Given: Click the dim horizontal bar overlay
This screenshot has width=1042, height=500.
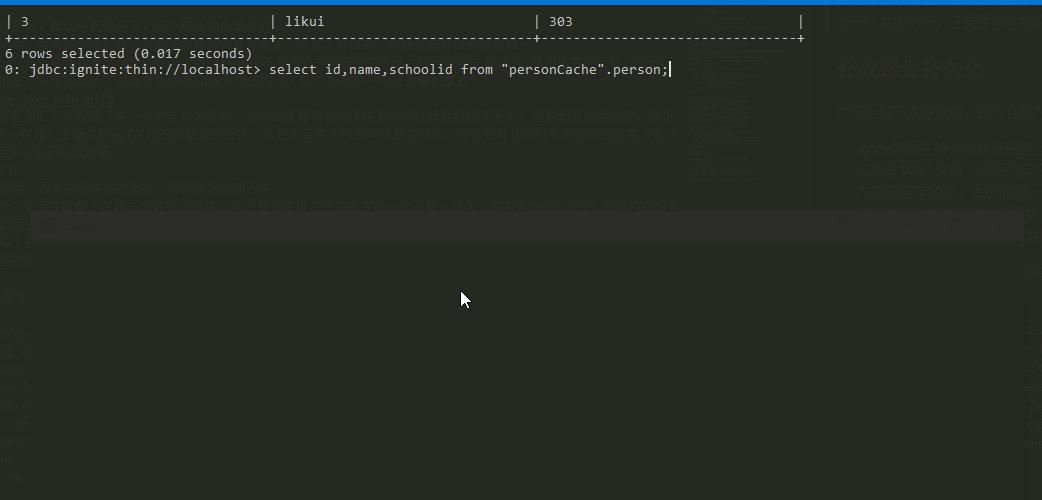Looking at the screenshot, I should (527, 225).
